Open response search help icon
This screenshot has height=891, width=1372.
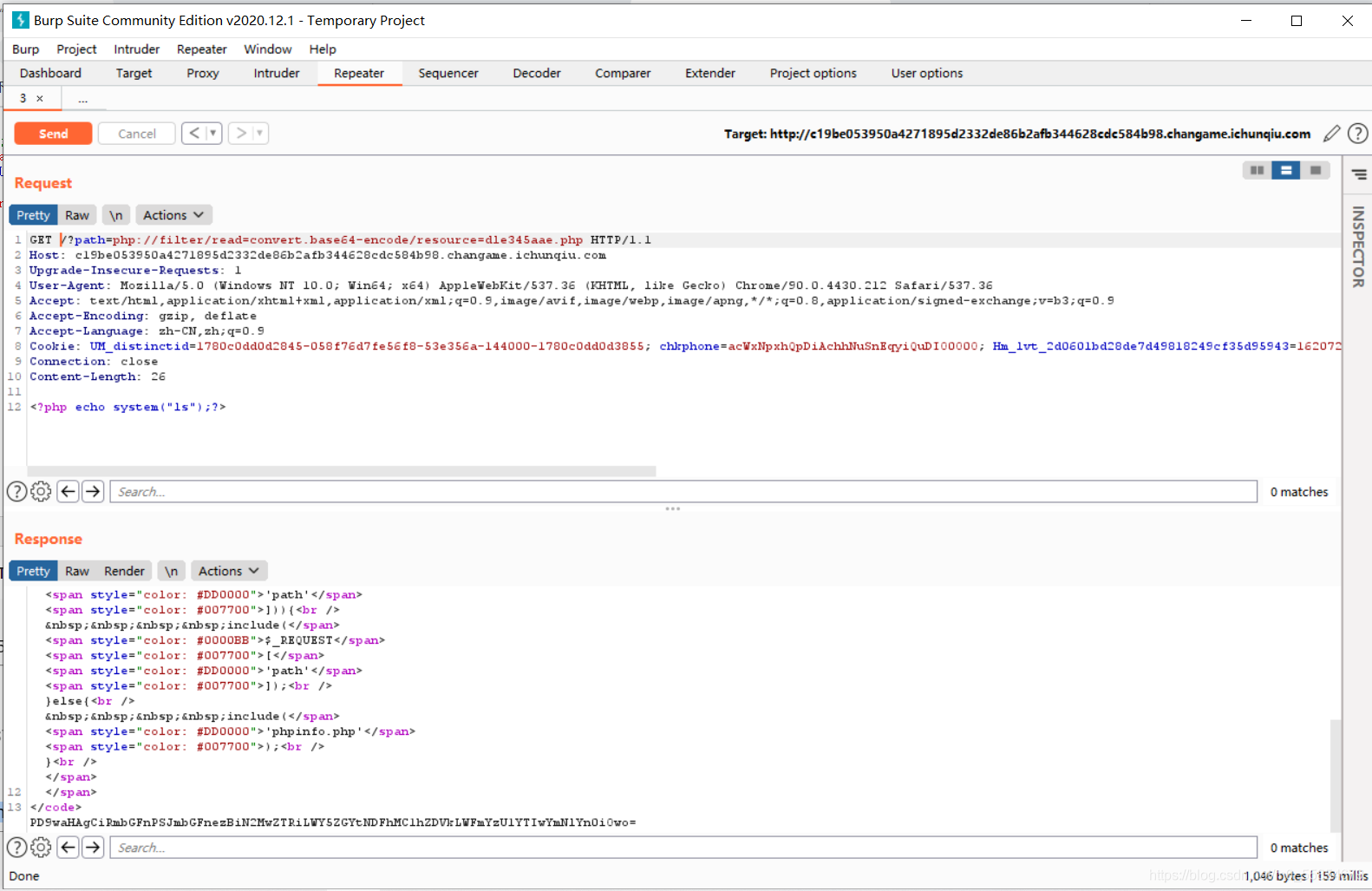(16, 848)
